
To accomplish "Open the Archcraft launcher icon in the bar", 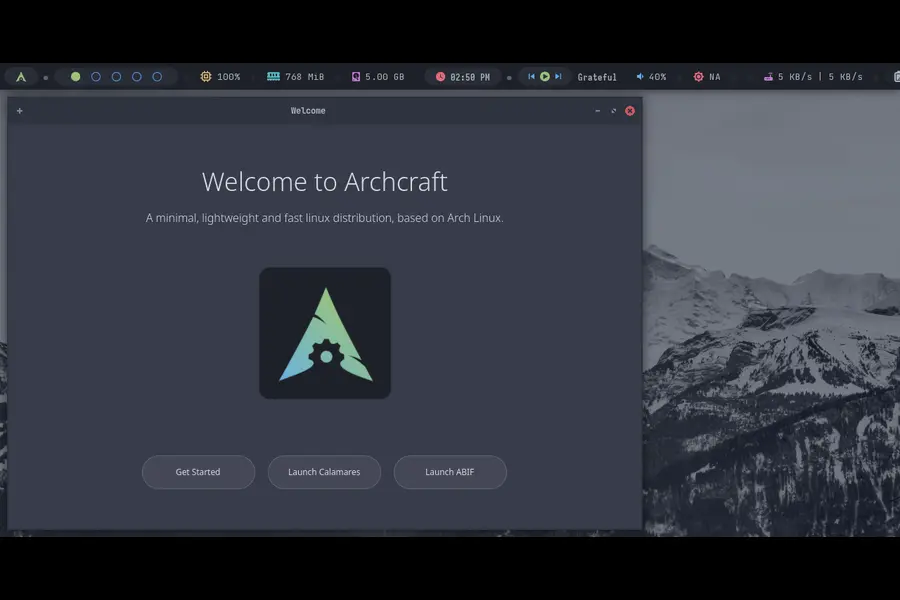I will [x=21, y=77].
